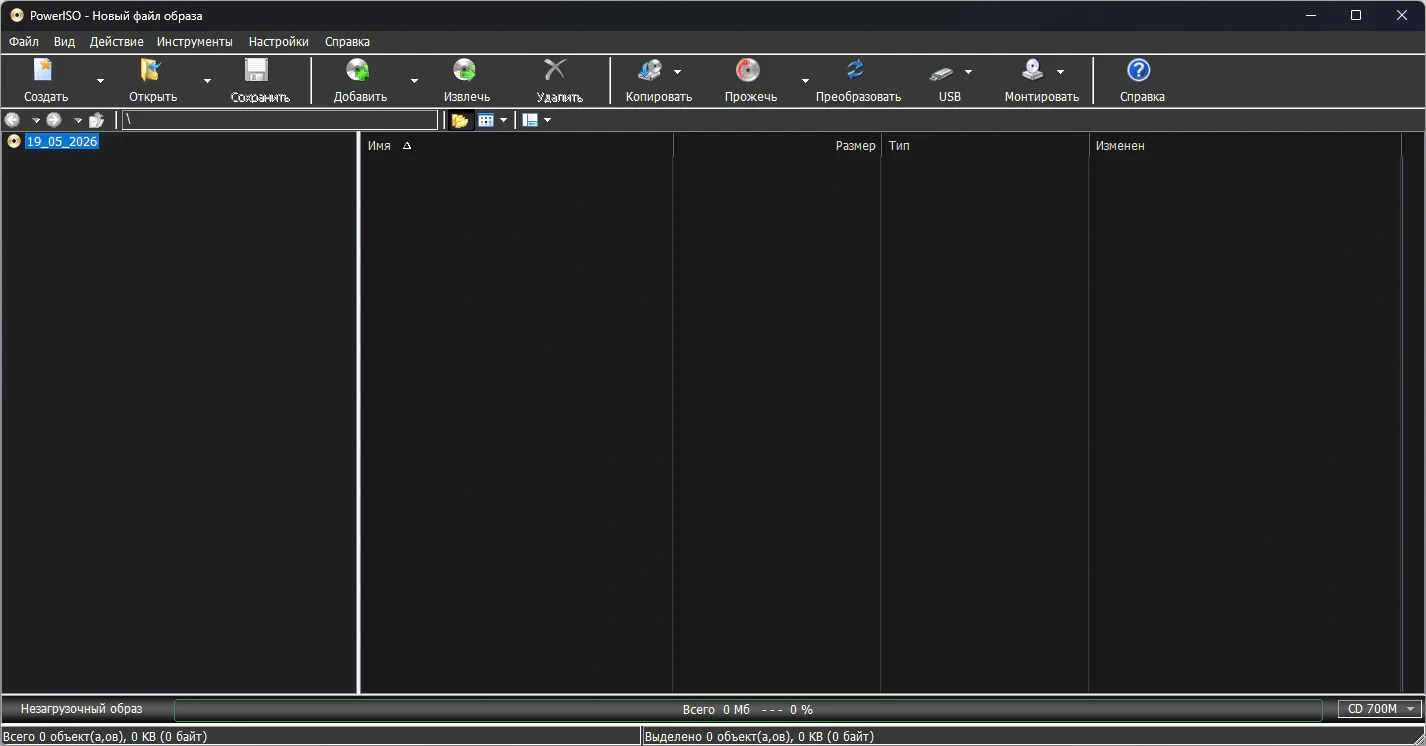Expand the Открыть dropdown arrow
The image size is (1426, 746).
click(207, 81)
